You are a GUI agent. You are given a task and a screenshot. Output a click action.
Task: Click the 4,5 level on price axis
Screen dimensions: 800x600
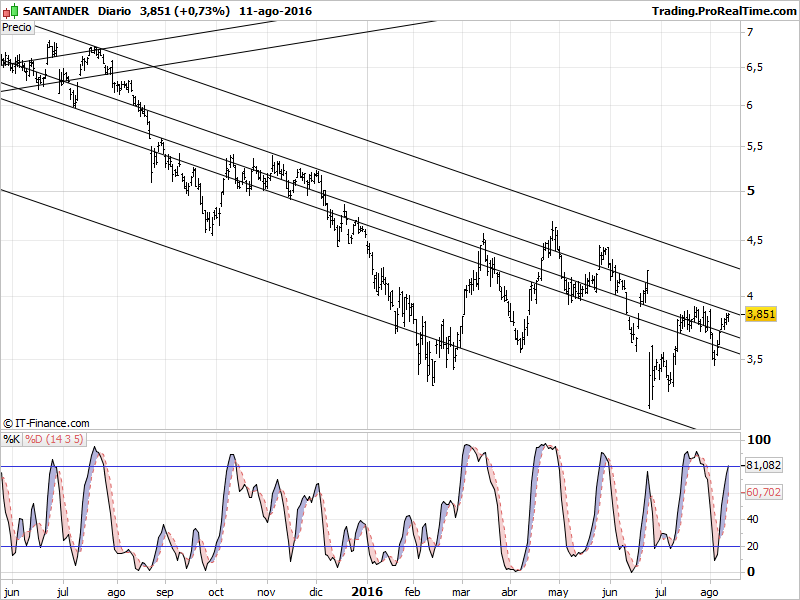[x=755, y=240]
